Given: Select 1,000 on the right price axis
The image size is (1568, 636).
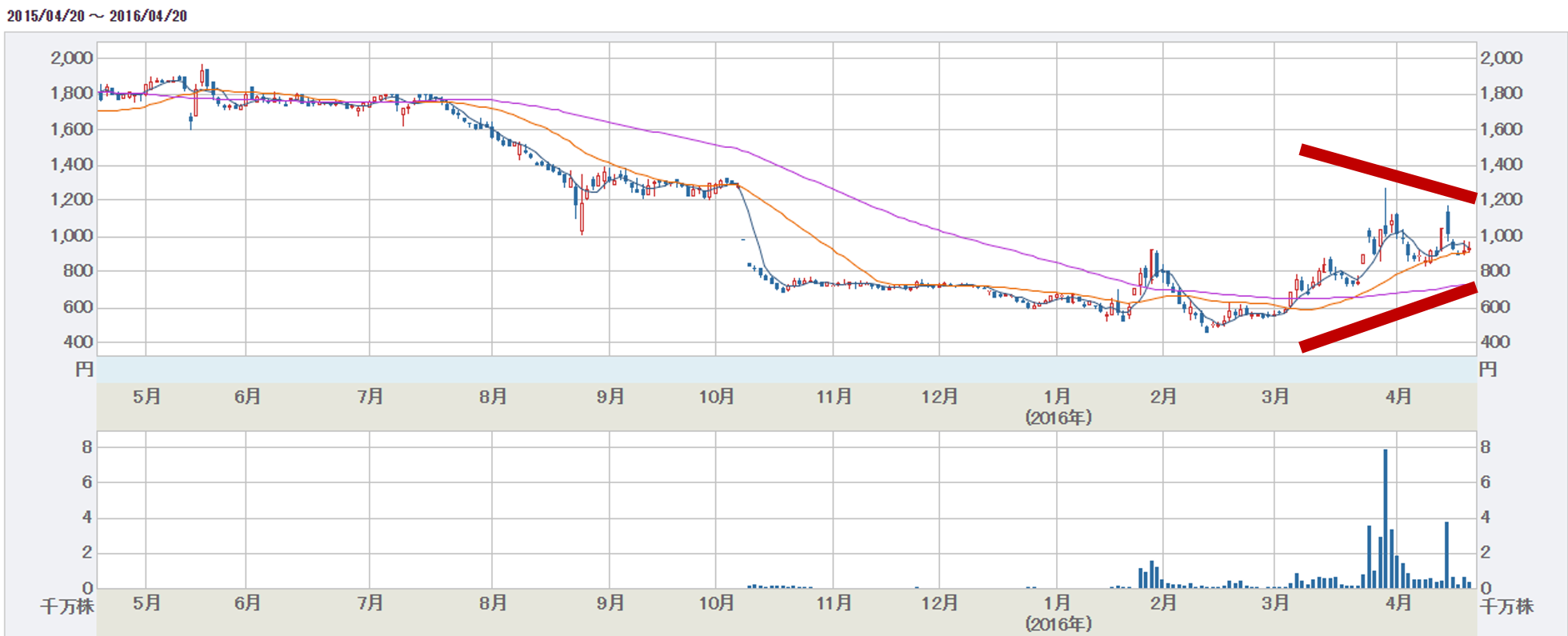Looking at the screenshot, I should click(1501, 235).
